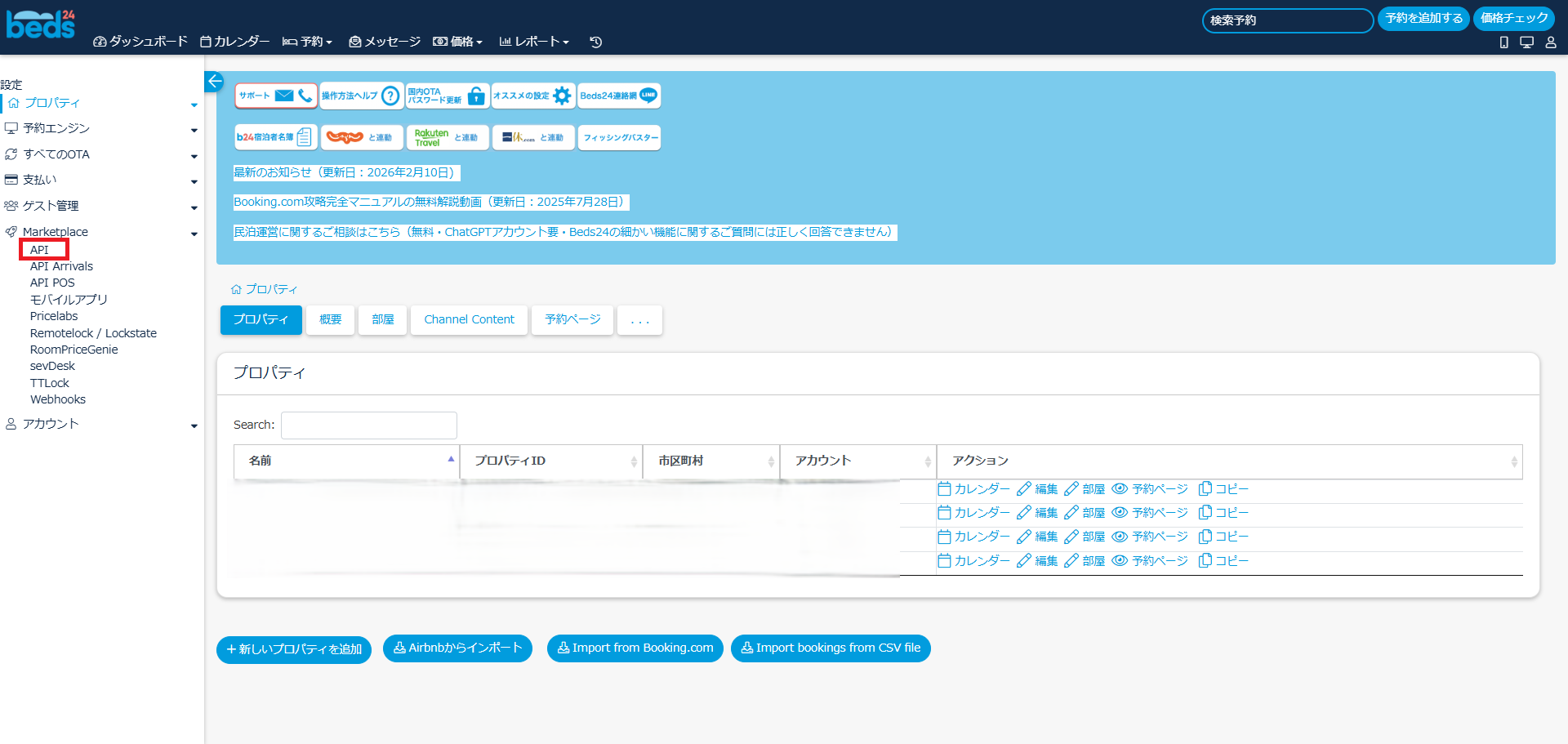The height and width of the screenshot is (744, 1568).
Task: Click the 新しいプロパティを追加 button
Action: [294, 649]
